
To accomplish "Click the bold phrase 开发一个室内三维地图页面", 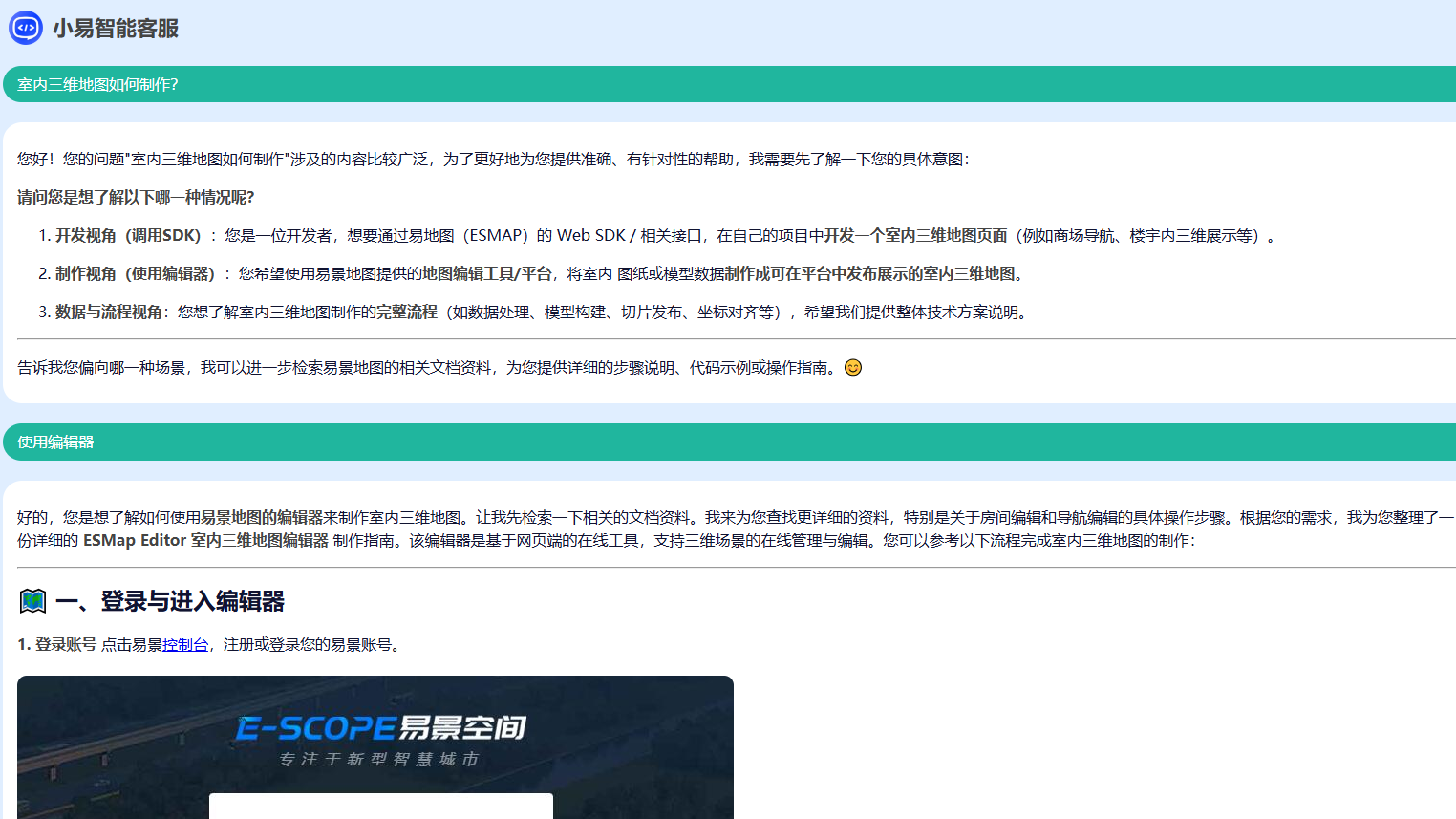I will [915, 236].
